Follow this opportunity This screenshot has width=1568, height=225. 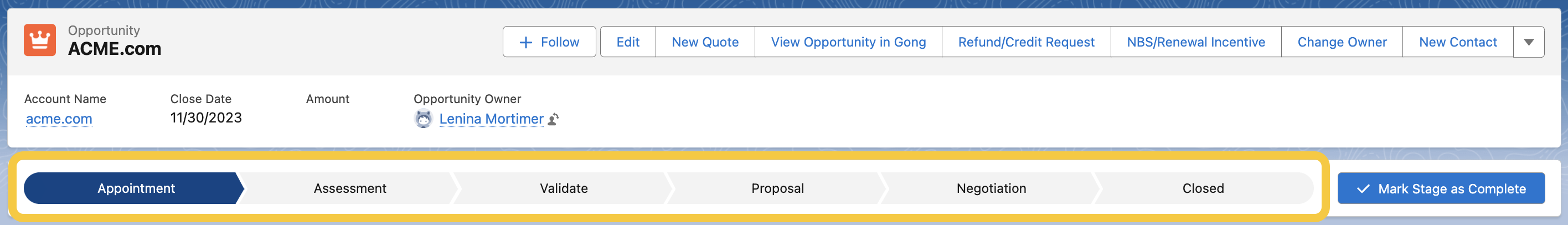(x=549, y=42)
